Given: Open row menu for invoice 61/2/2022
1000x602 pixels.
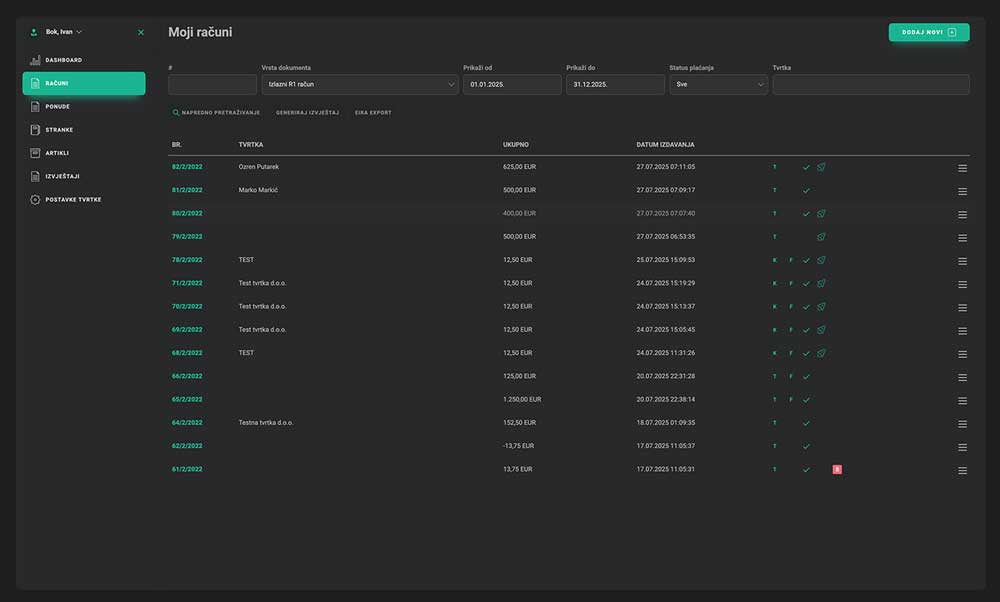Looking at the screenshot, I should coord(962,470).
